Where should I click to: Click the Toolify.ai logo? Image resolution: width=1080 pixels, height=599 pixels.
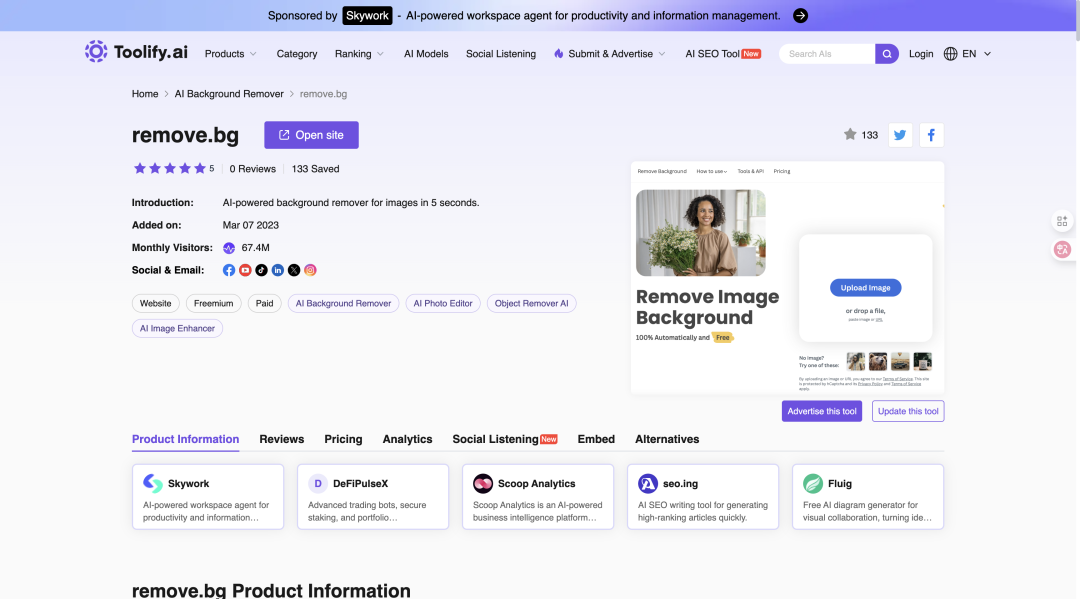tap(136, 52)
